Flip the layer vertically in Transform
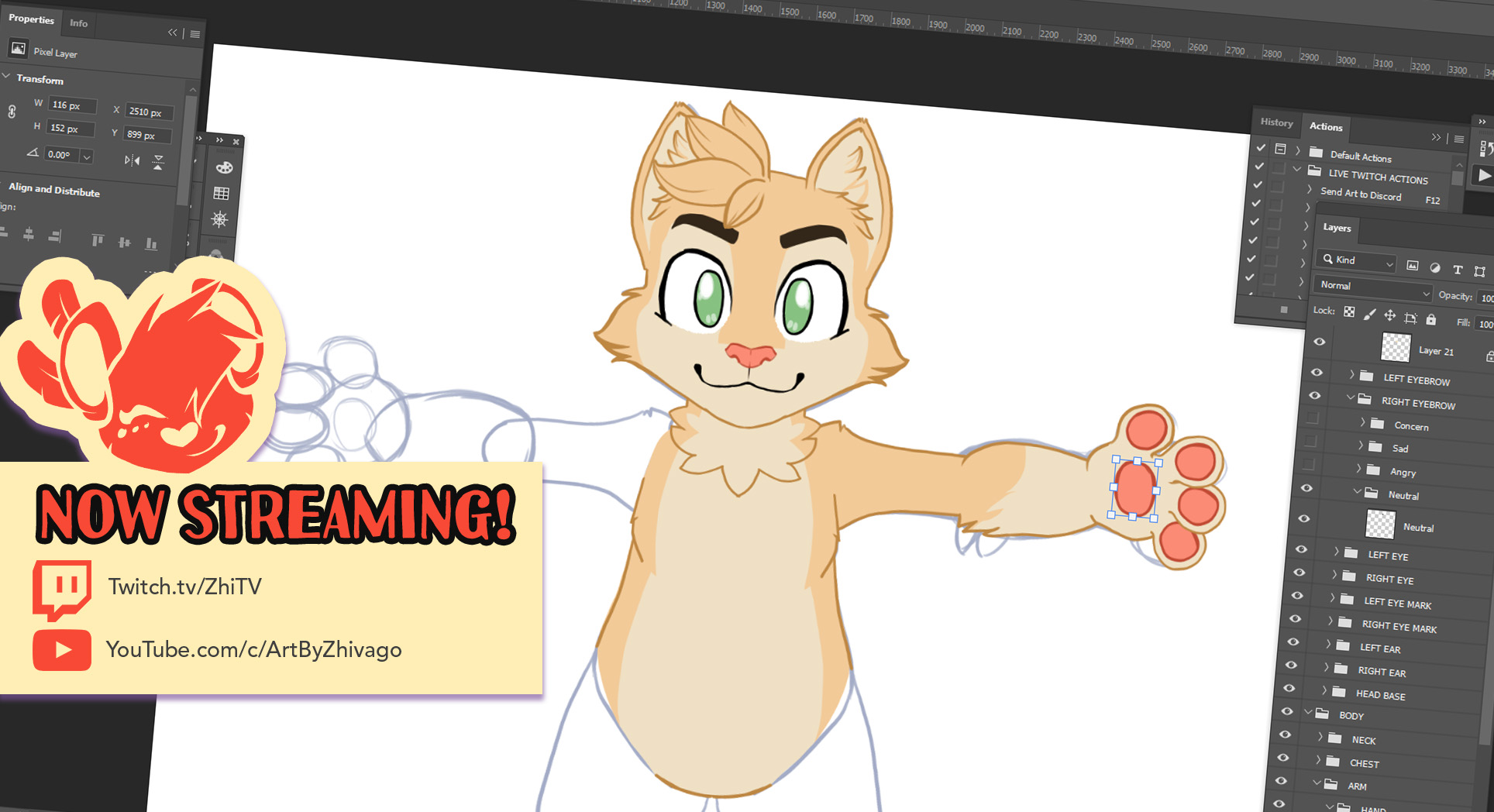The height and width of the screenshot is (812, 1494). pyautogui.click(x=158, y=162)
